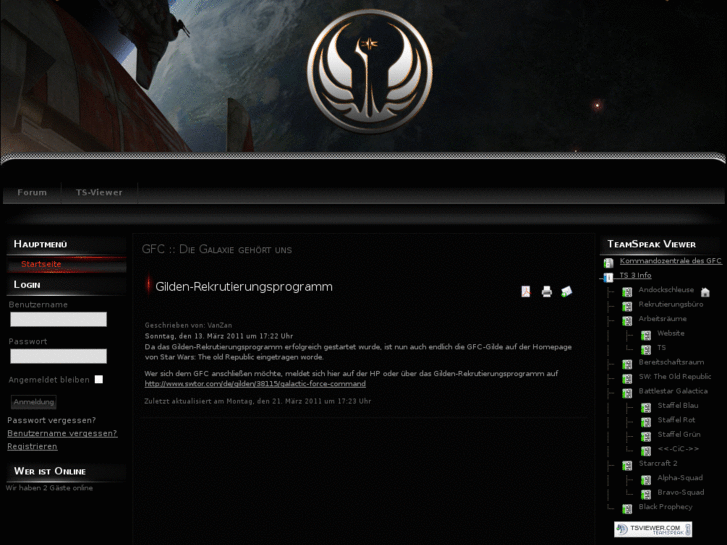Click the channel icon beside TS subchannel

coord(645,349)
